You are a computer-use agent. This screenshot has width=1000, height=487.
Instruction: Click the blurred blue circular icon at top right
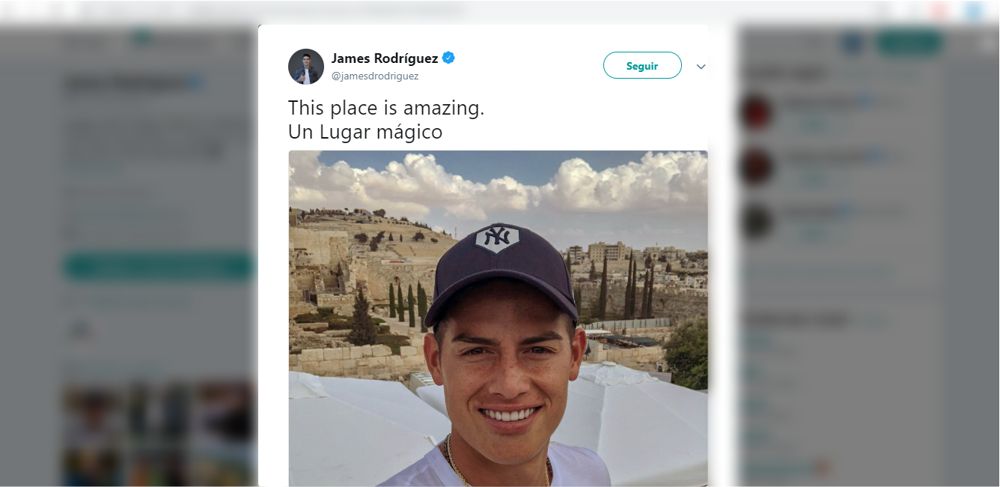(852, 43)
